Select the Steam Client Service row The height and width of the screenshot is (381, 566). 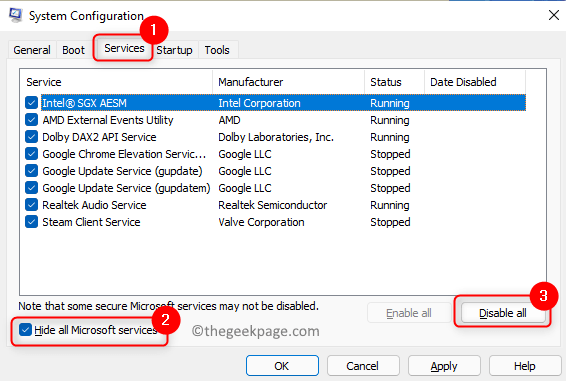pyautogui.click(x=276, y=222)
